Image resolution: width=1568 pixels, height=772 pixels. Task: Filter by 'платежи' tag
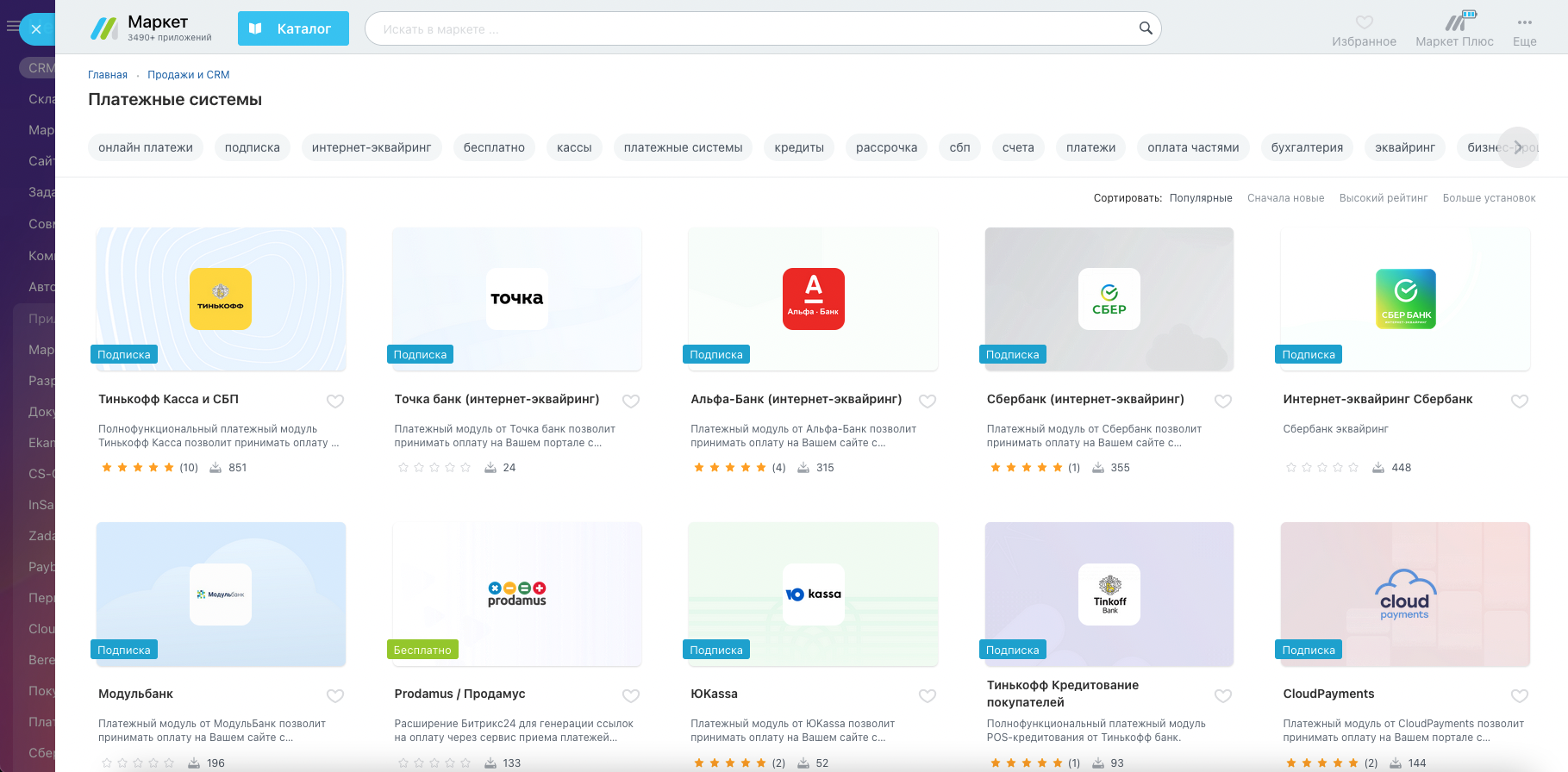(1091, 147)
